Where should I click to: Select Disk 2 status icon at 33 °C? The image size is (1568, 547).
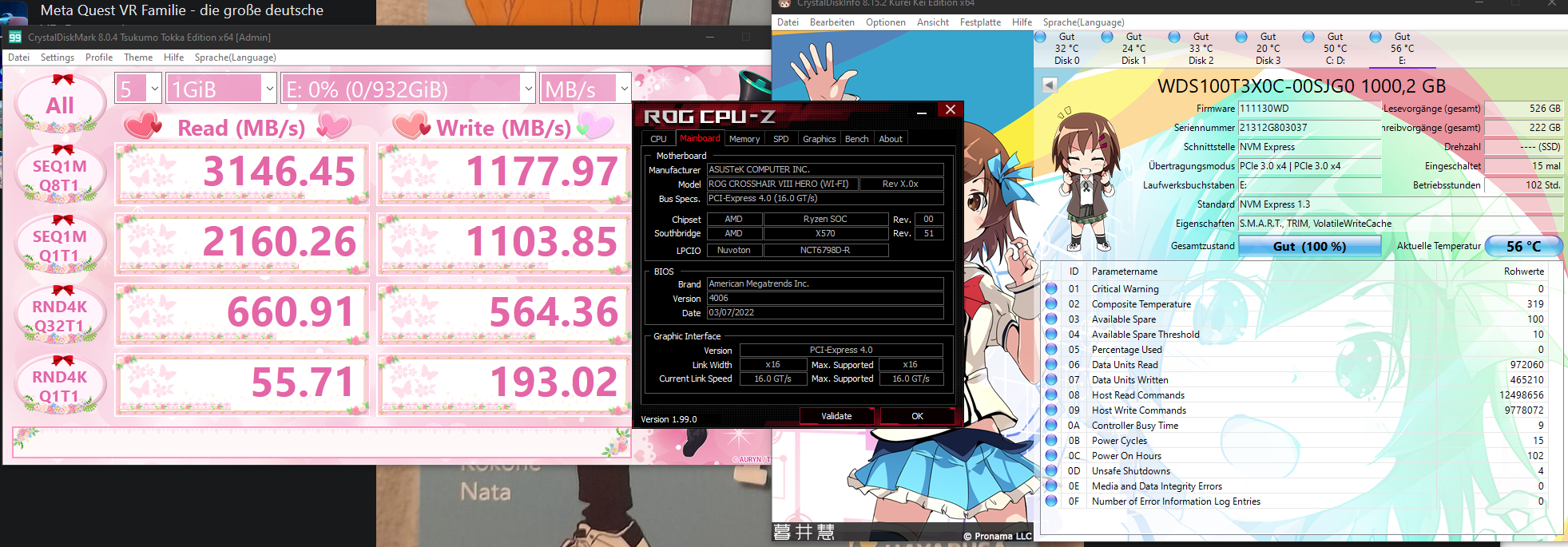tap(1174, 37)
